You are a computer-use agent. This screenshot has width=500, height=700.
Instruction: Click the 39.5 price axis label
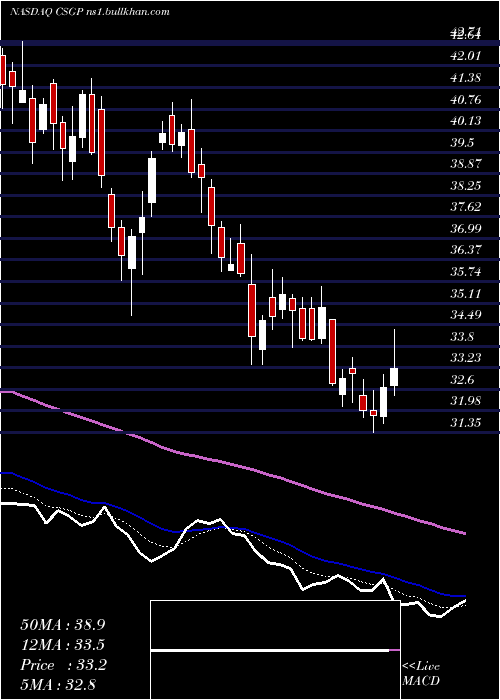[x=462, y=142]
